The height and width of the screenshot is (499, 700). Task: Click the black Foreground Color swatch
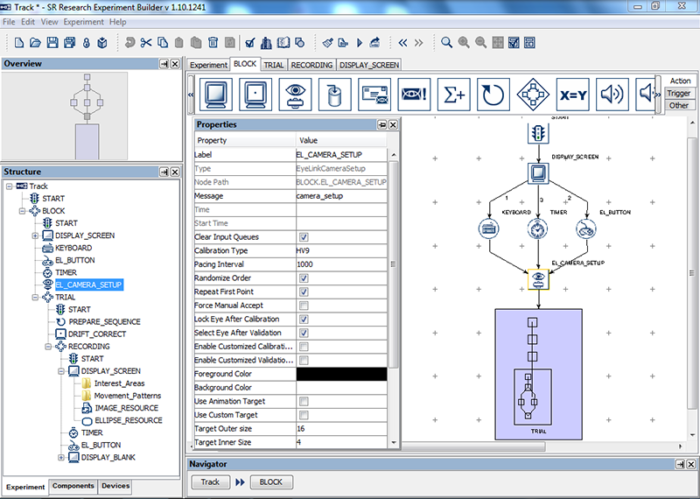[343, 373]
